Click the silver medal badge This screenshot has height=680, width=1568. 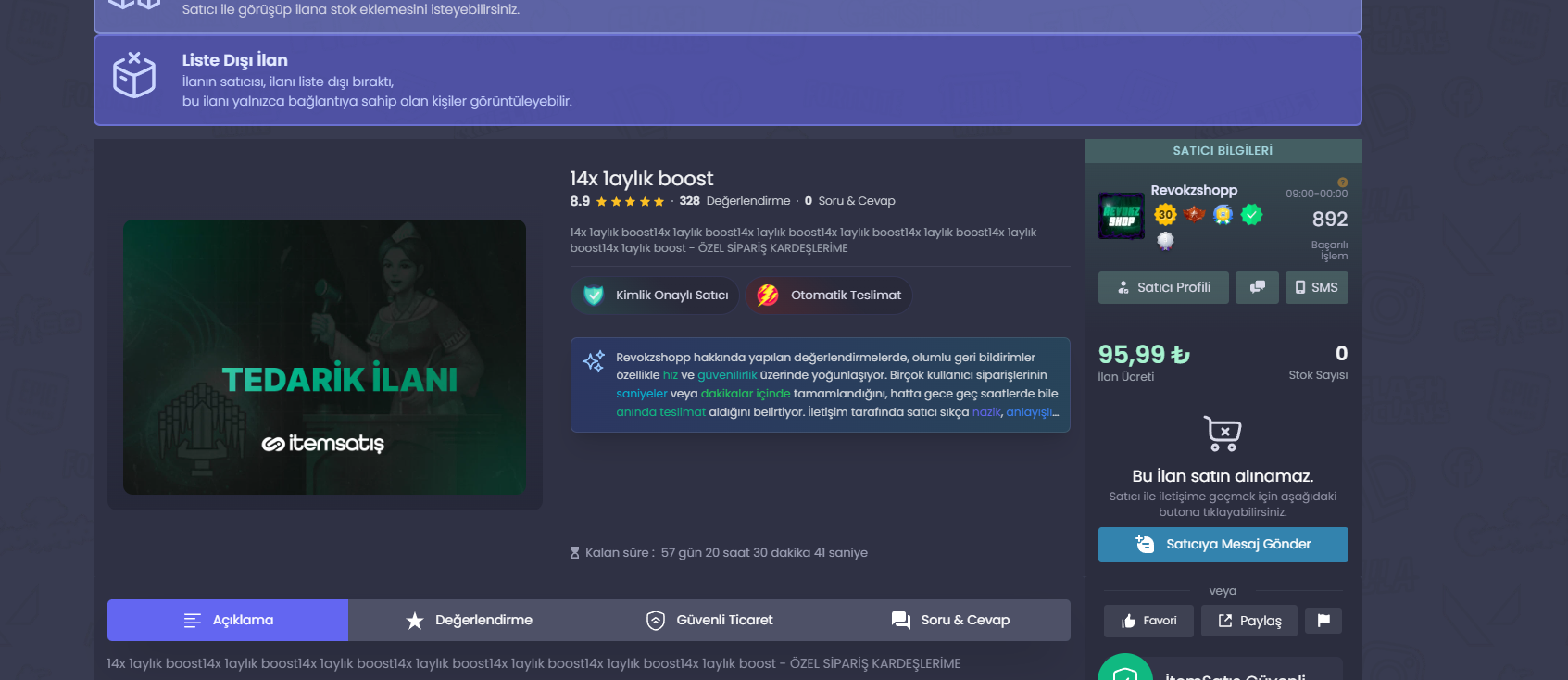(x=1165, y=241)
